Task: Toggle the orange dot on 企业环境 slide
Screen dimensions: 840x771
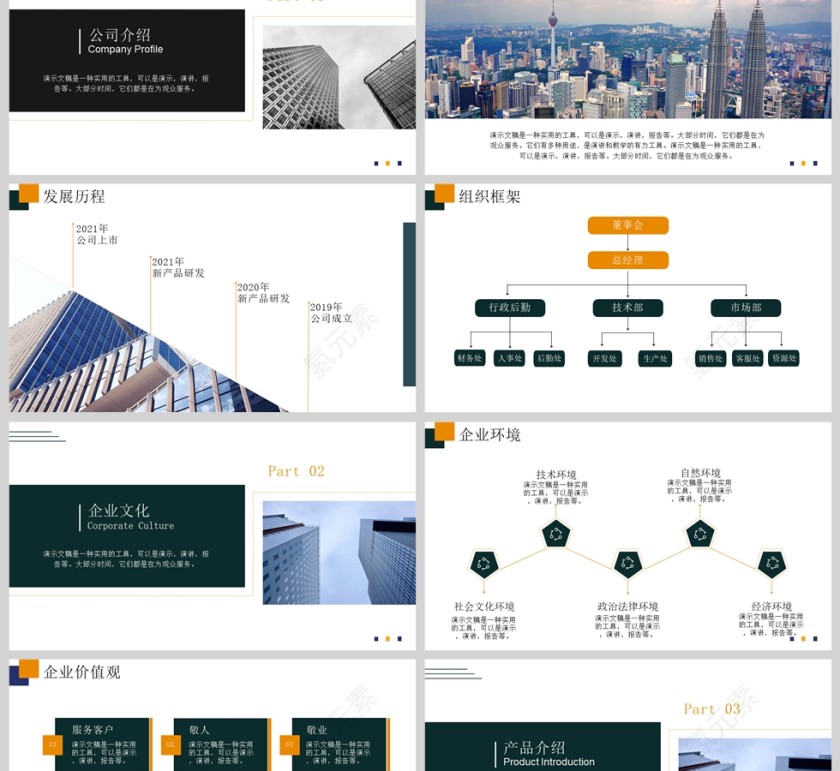Action: coord(802,638)
